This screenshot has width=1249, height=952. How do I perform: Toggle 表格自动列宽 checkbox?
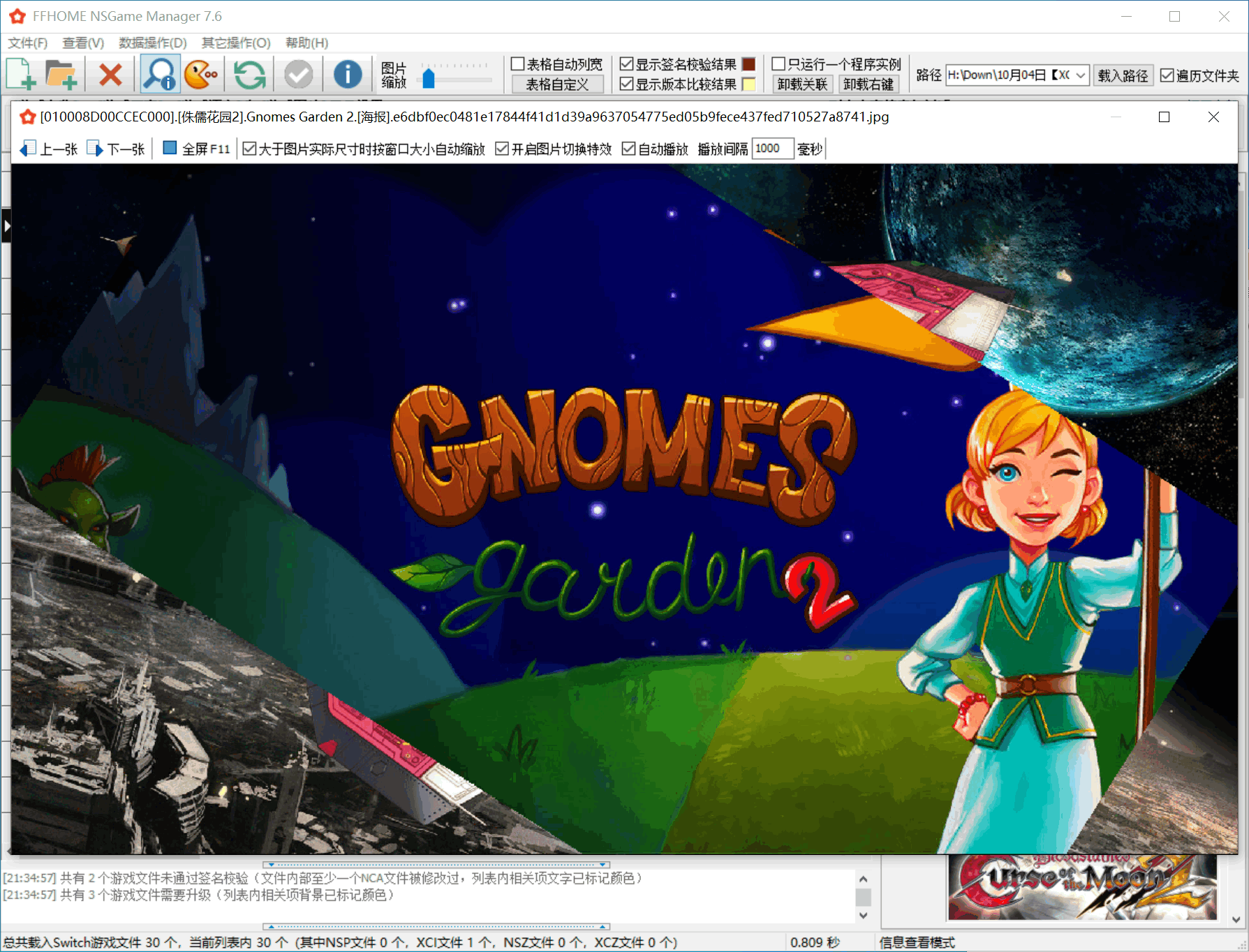pos(518,64)
